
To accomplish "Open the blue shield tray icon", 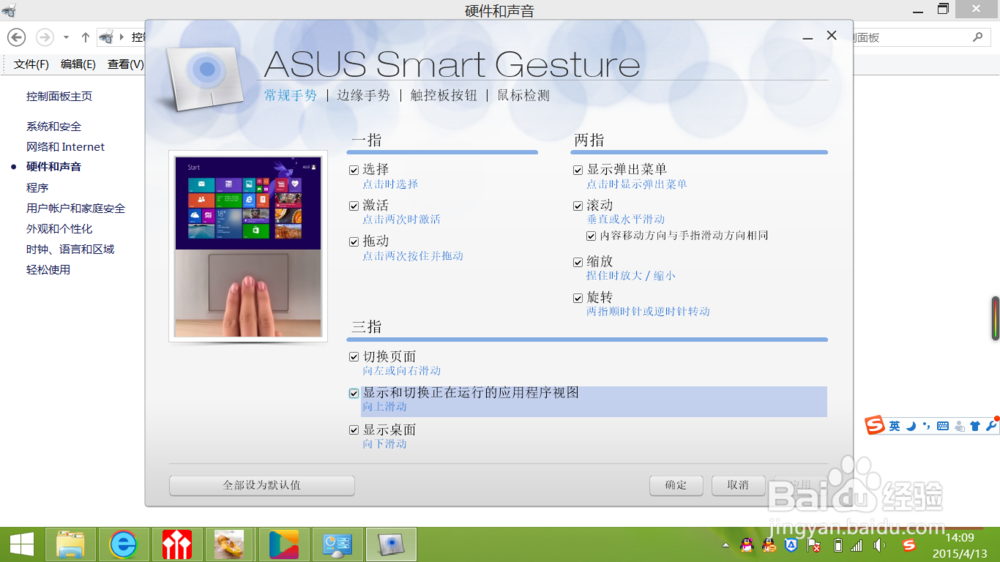I will (791, 545).
